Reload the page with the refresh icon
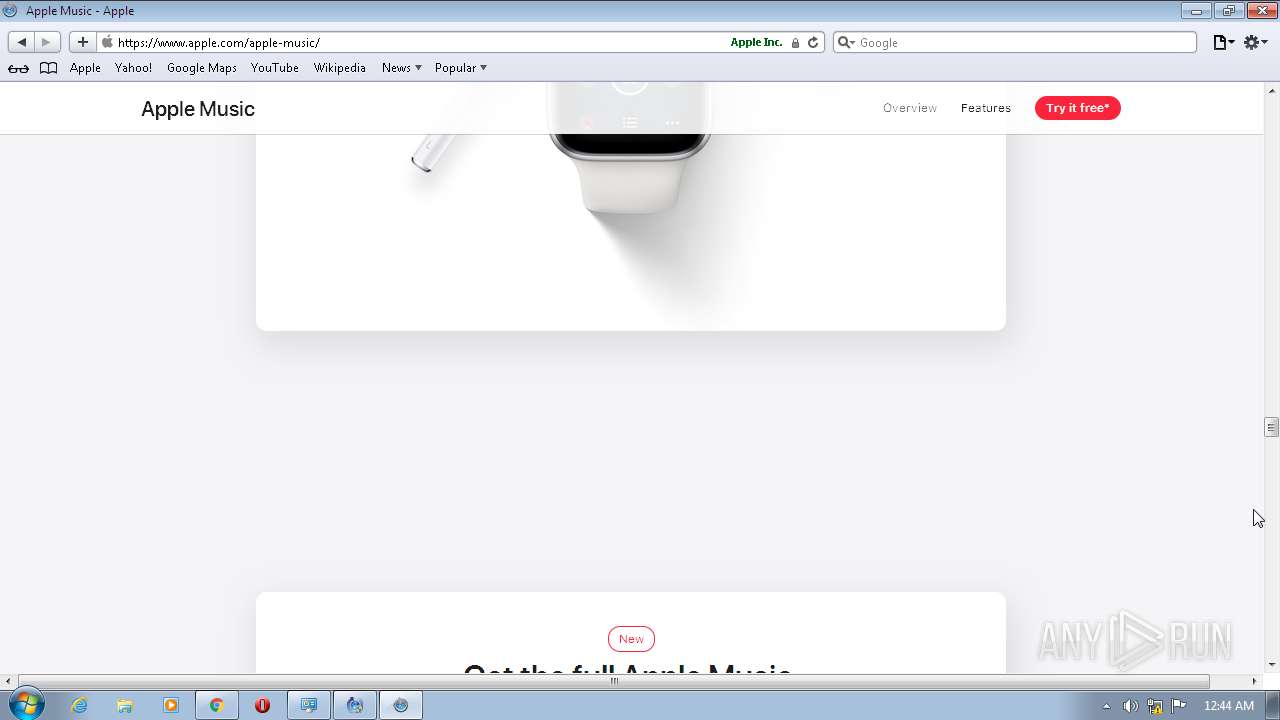Viewport: 1280px width, 720px height. point(813,43)
